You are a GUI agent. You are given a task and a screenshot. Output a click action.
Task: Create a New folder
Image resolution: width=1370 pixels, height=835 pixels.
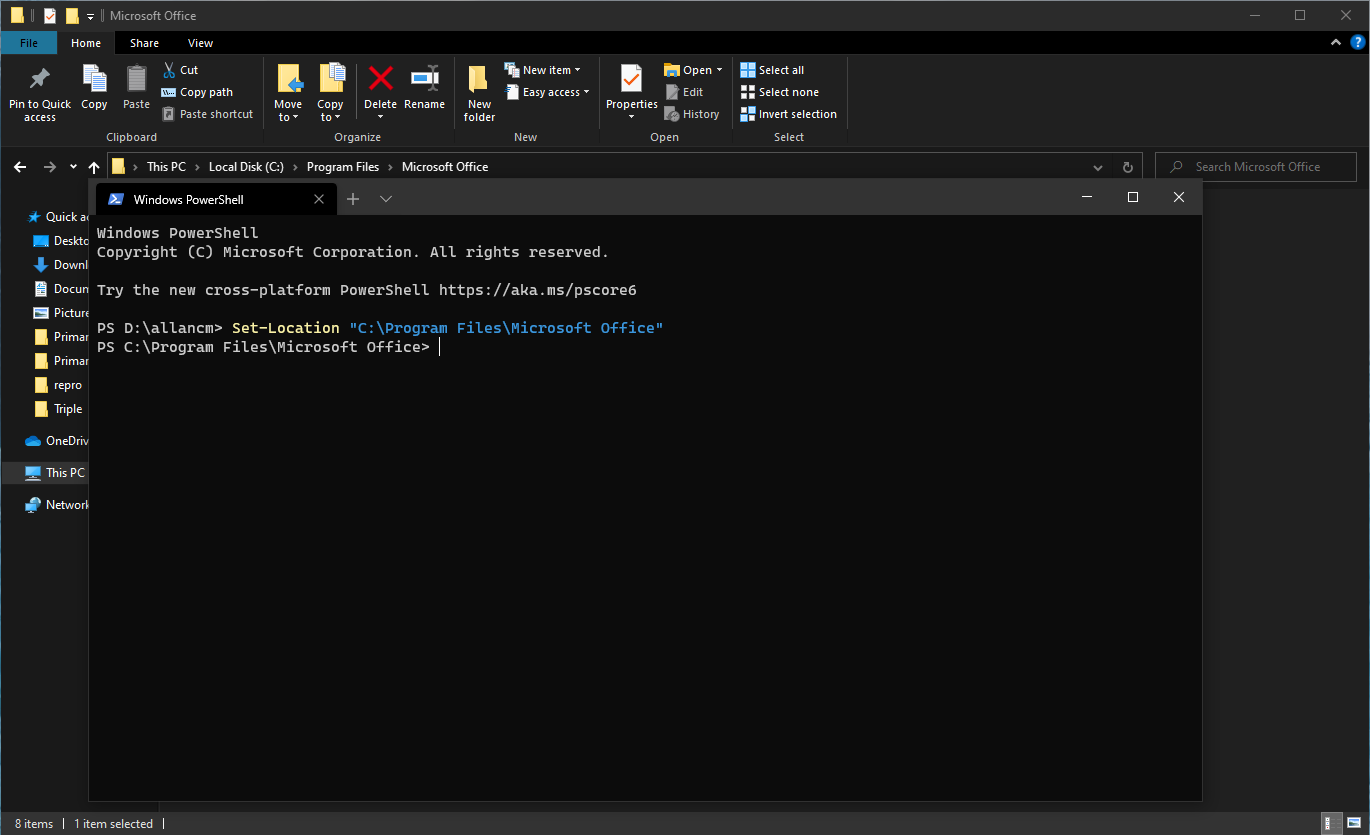click(x=478, y=93)
